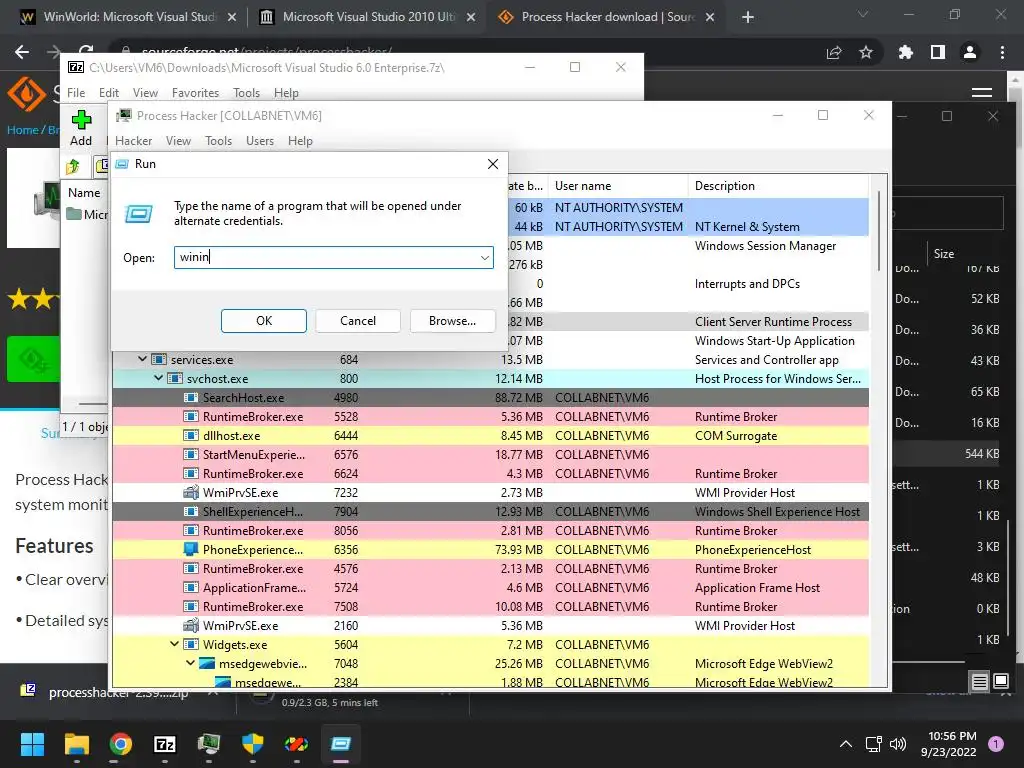Click the msedgewebview 7048 process icon
This screenshot has height=768, width=1024.
click(x=207, y=664)
